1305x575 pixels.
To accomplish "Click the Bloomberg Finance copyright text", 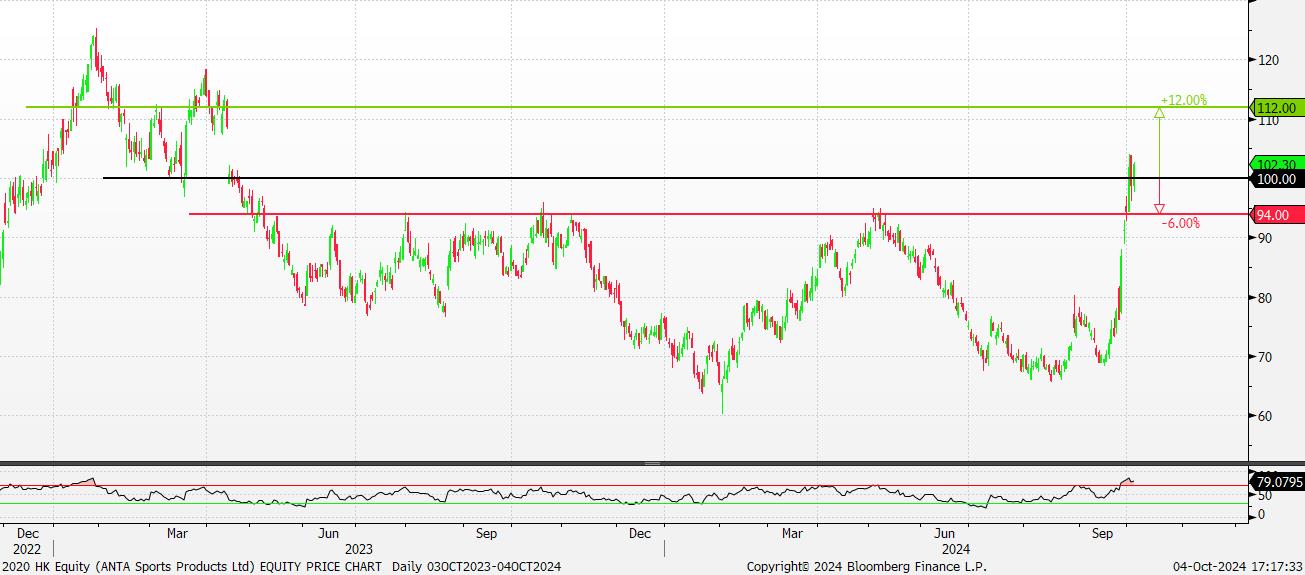I will [866, 567].
